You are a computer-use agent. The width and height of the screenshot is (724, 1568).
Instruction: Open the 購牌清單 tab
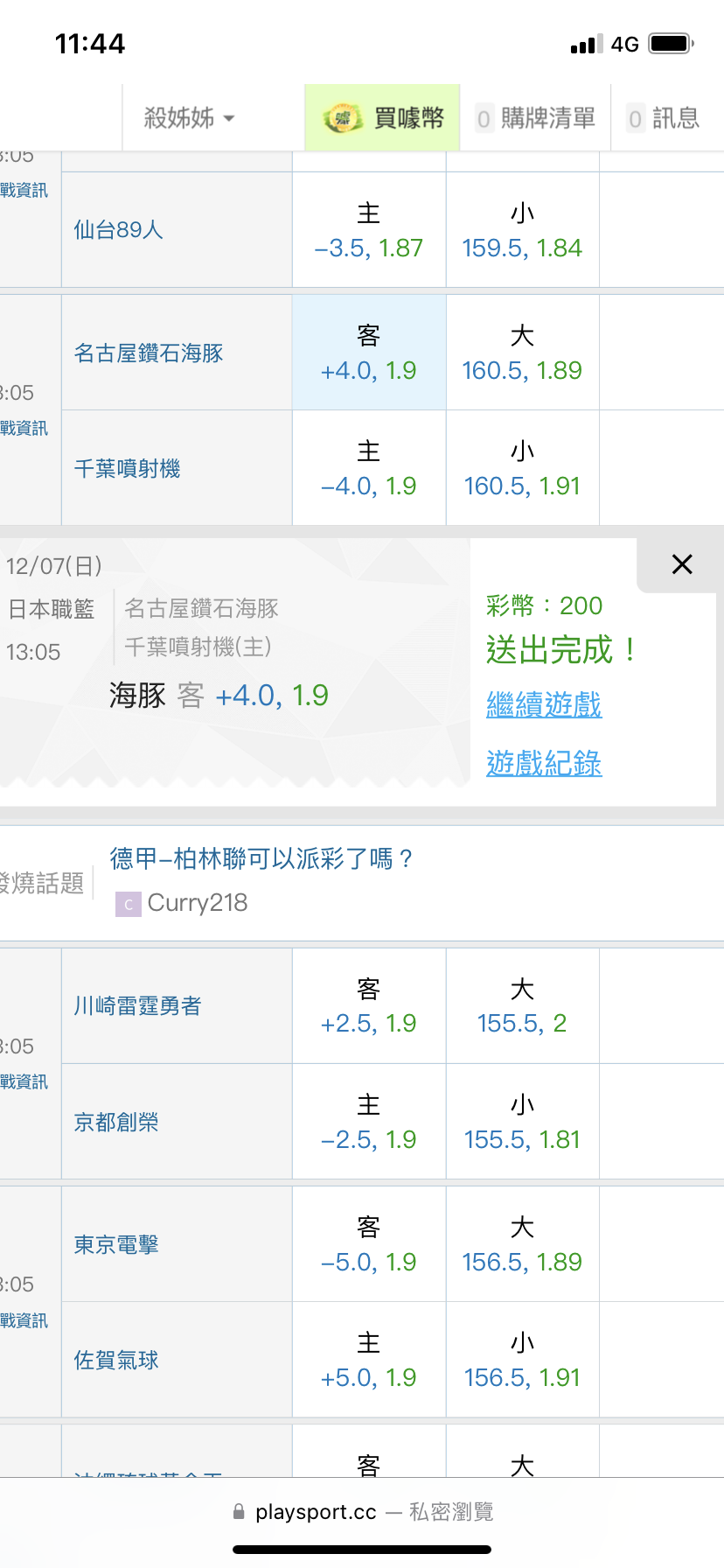click(x=536, y=118)
